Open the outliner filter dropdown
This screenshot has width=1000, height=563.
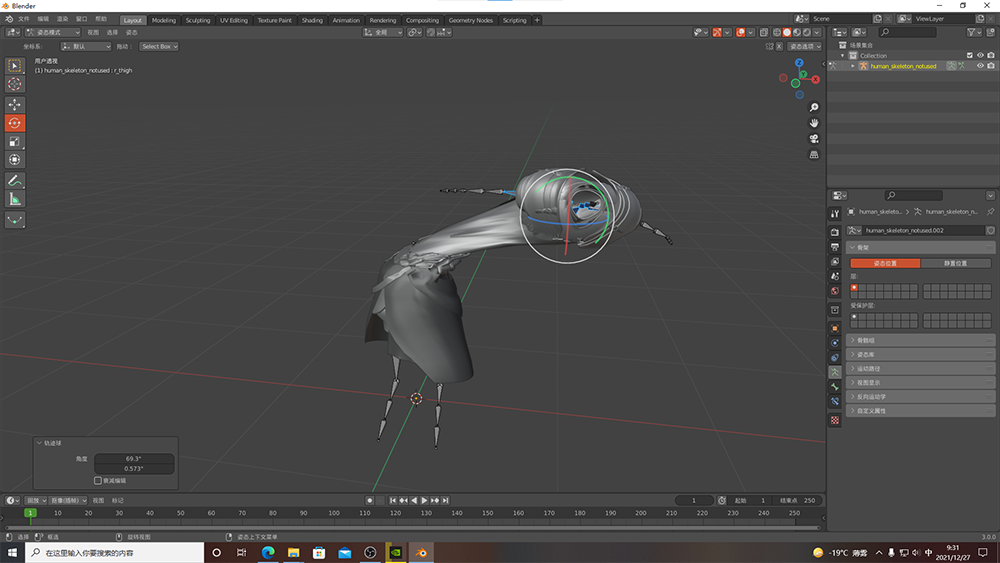tap(974, 33)
